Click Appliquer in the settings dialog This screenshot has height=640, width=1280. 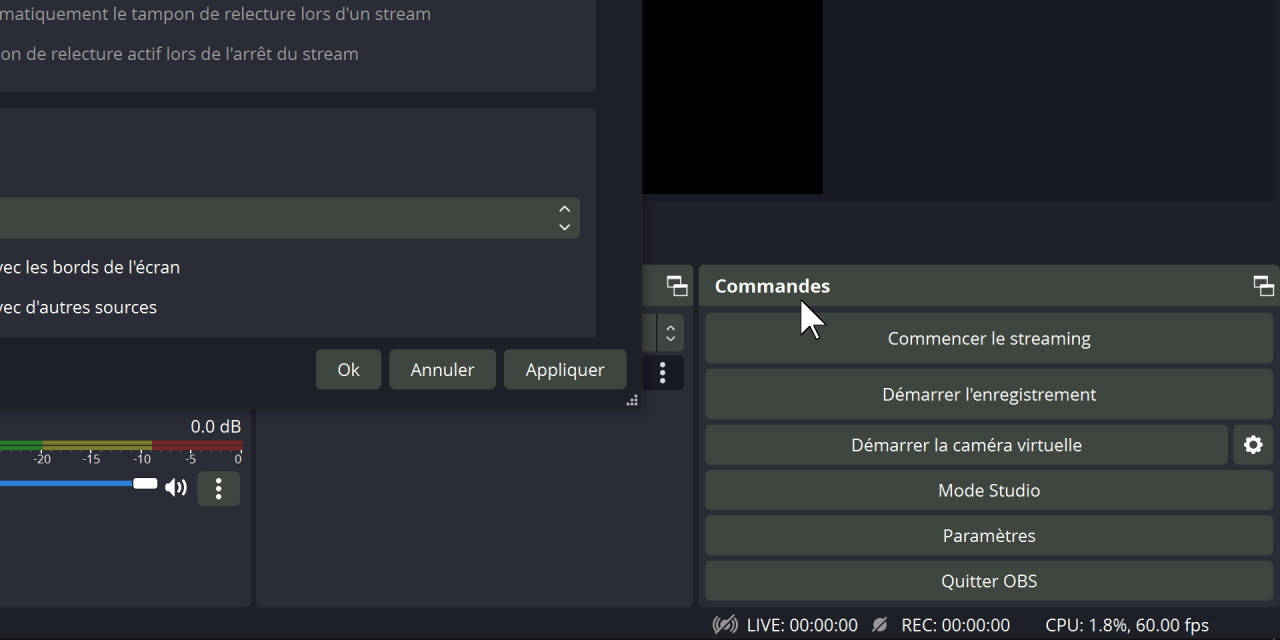point(565,369)
